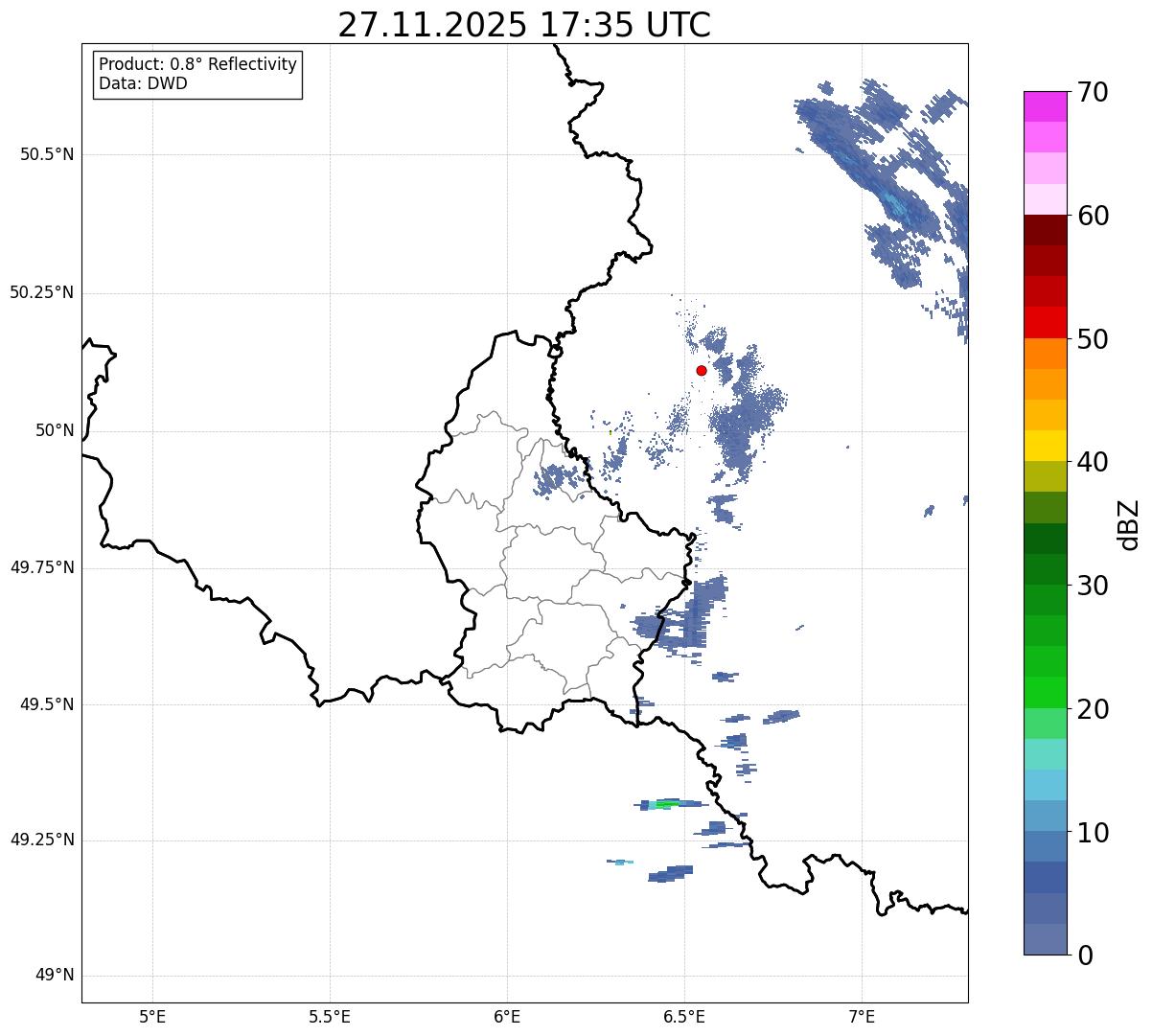The height and width of the screenshot is (1036, 1152).
Task: Pick the dark maroon colorbar segment below 60
Action: (1046, 230)
